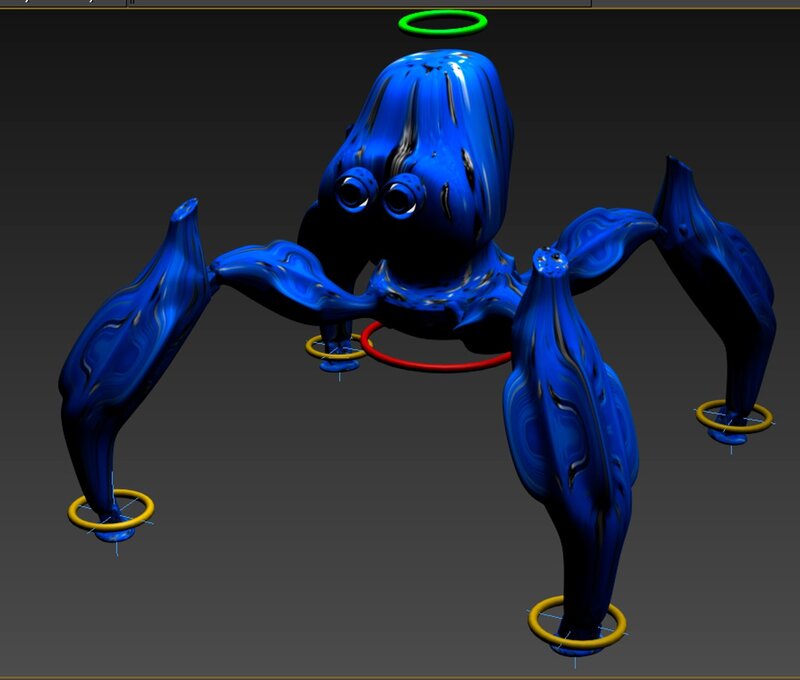This screenshot has width=800, height=680.
Task: Click the foot pad beneath the nearest front ring
Action: [578, 646]
